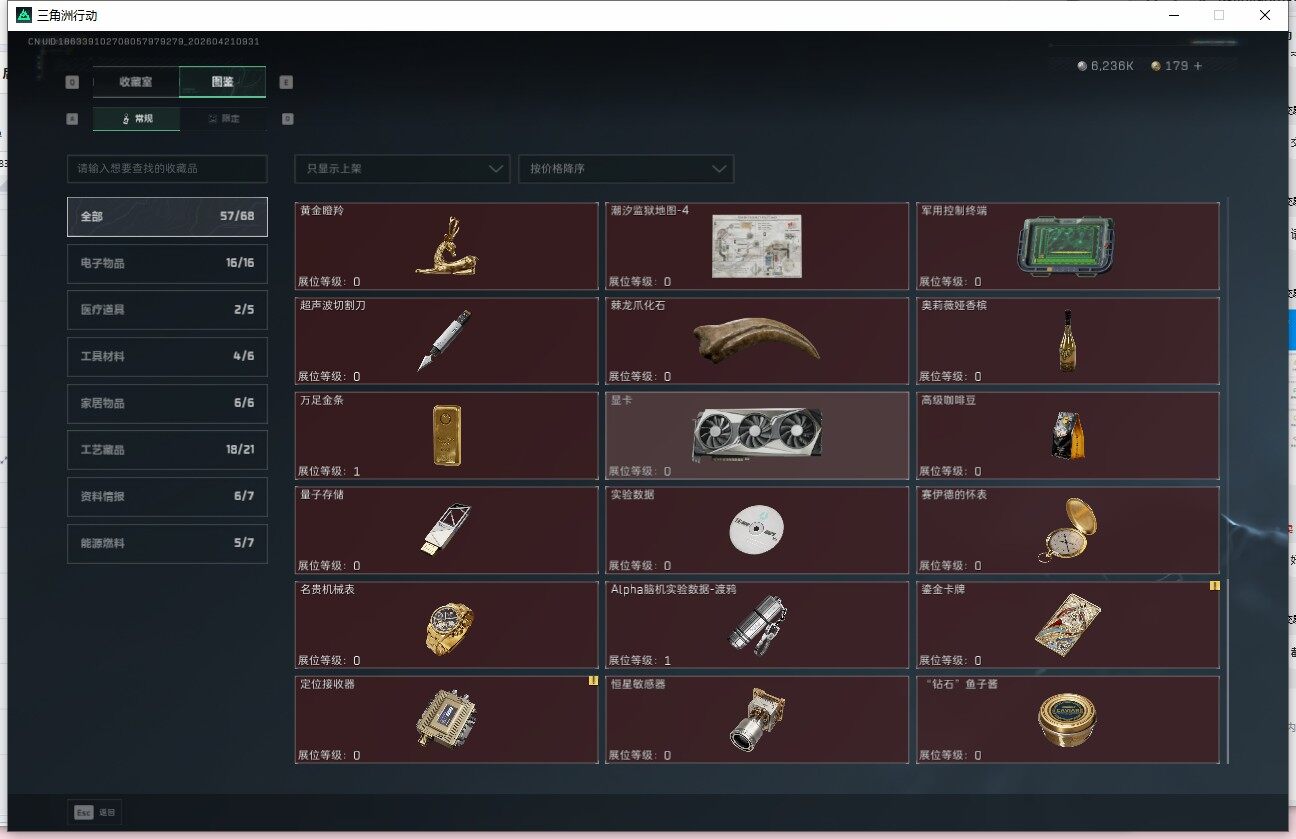The height and width of the screenshot is (839, 1296).
Task: Open the 只显示上架 filter dropdown
Action: coord(402,169)
